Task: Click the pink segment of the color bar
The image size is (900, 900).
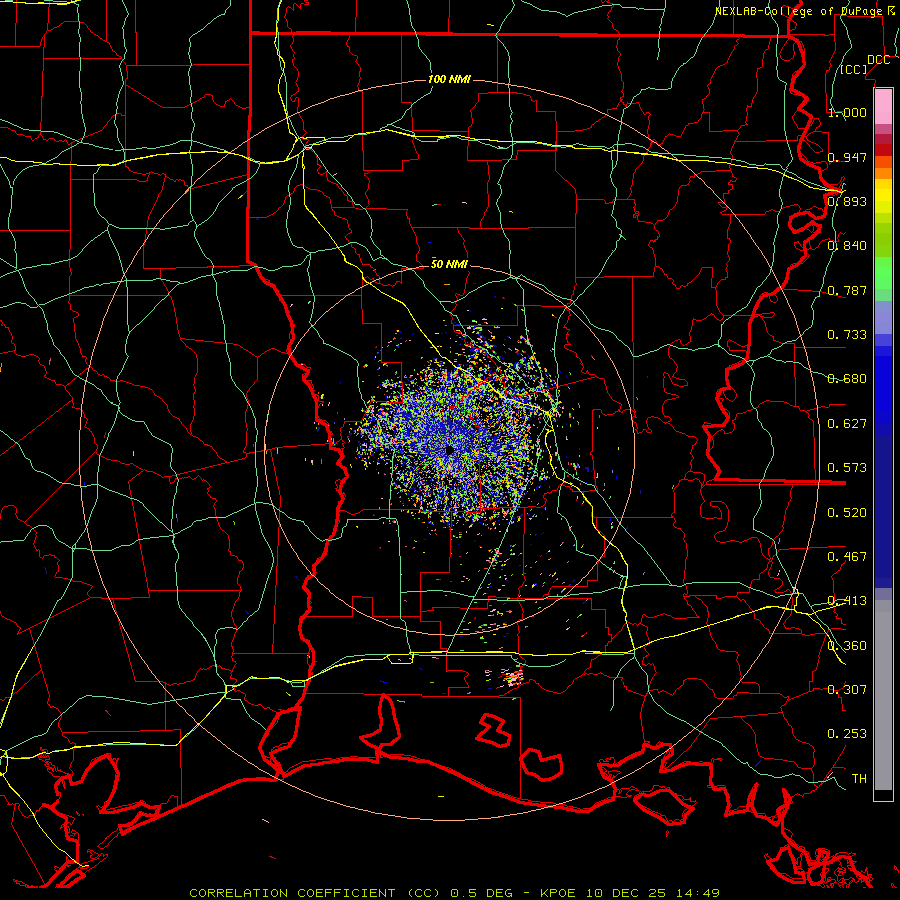Action: point(883,106)
